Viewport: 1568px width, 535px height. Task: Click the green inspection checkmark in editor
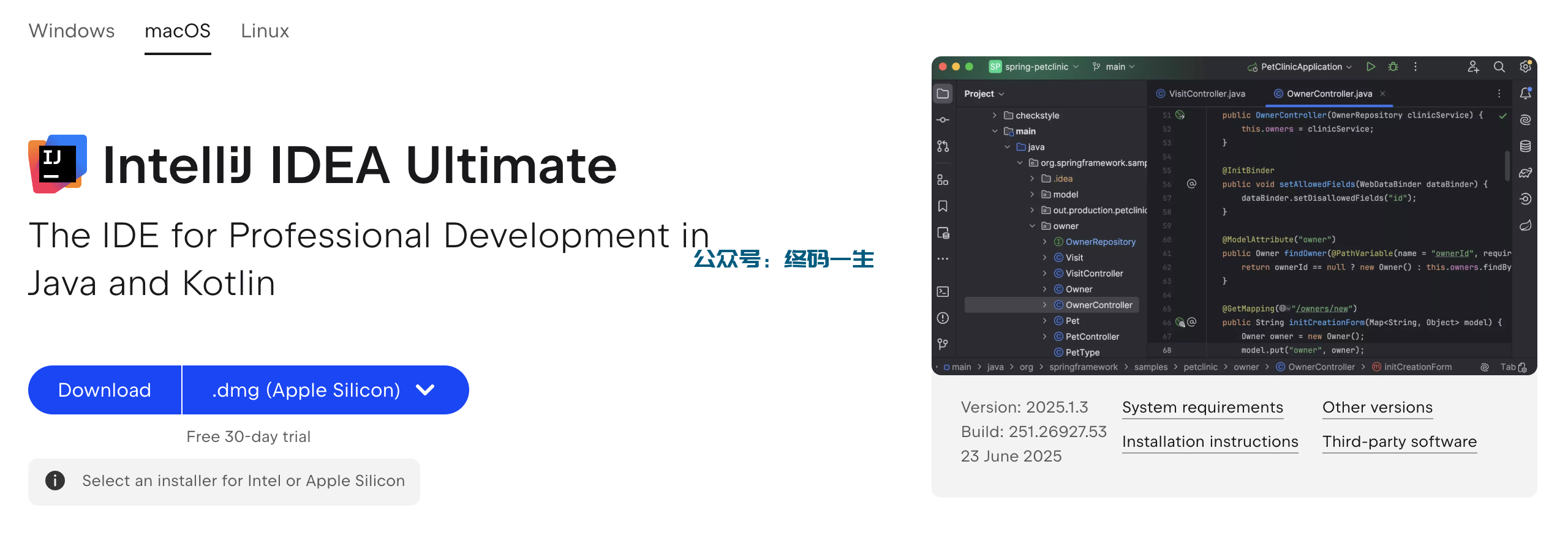1503,116
